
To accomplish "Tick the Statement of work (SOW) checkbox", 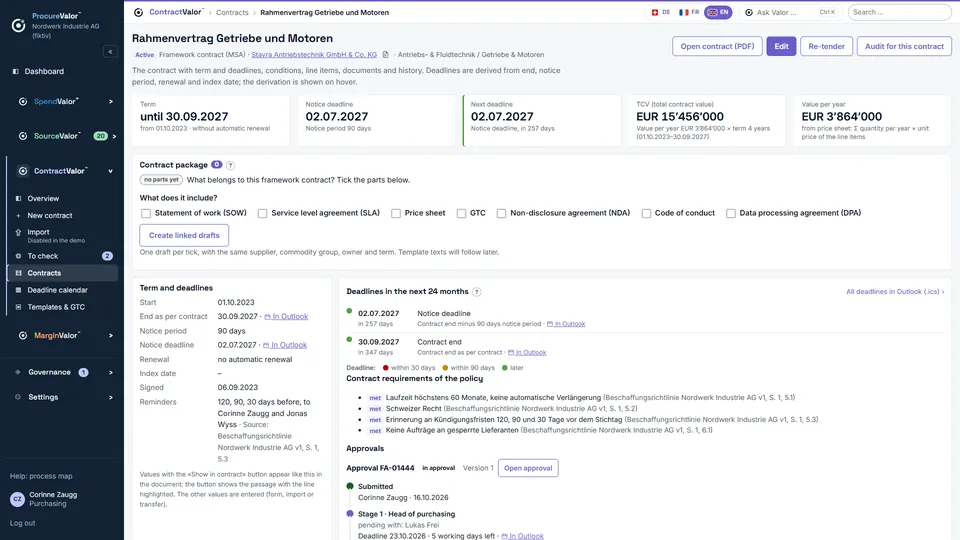I will [x=146, y=213].
